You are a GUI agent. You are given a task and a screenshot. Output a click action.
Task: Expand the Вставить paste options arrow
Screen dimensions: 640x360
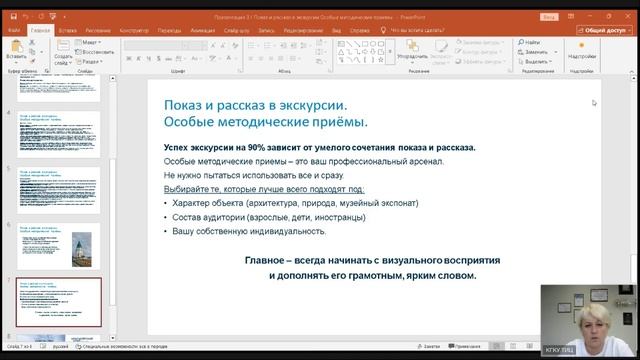pos(16,62)
